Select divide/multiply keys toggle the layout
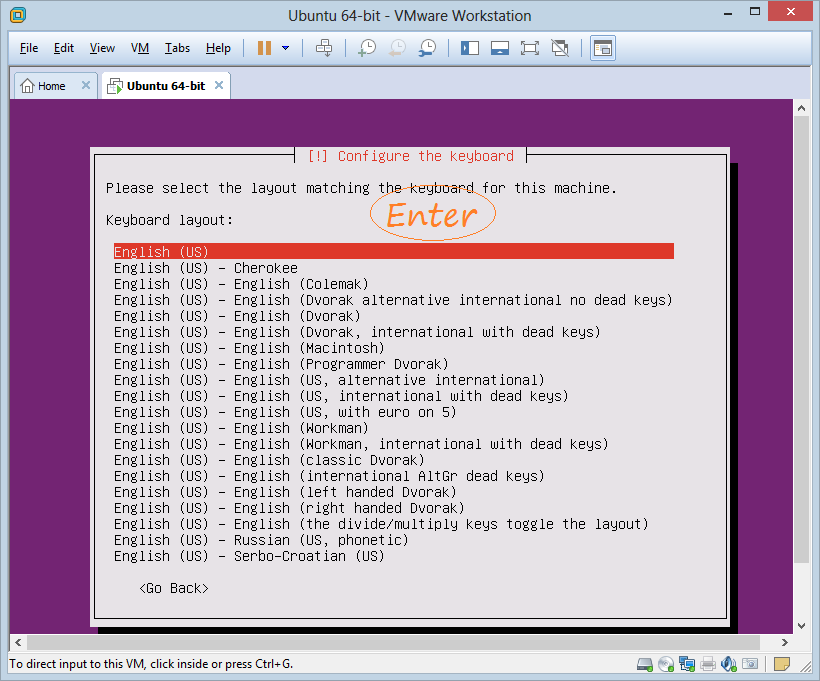The image size is (820, 681). point(381,524)
